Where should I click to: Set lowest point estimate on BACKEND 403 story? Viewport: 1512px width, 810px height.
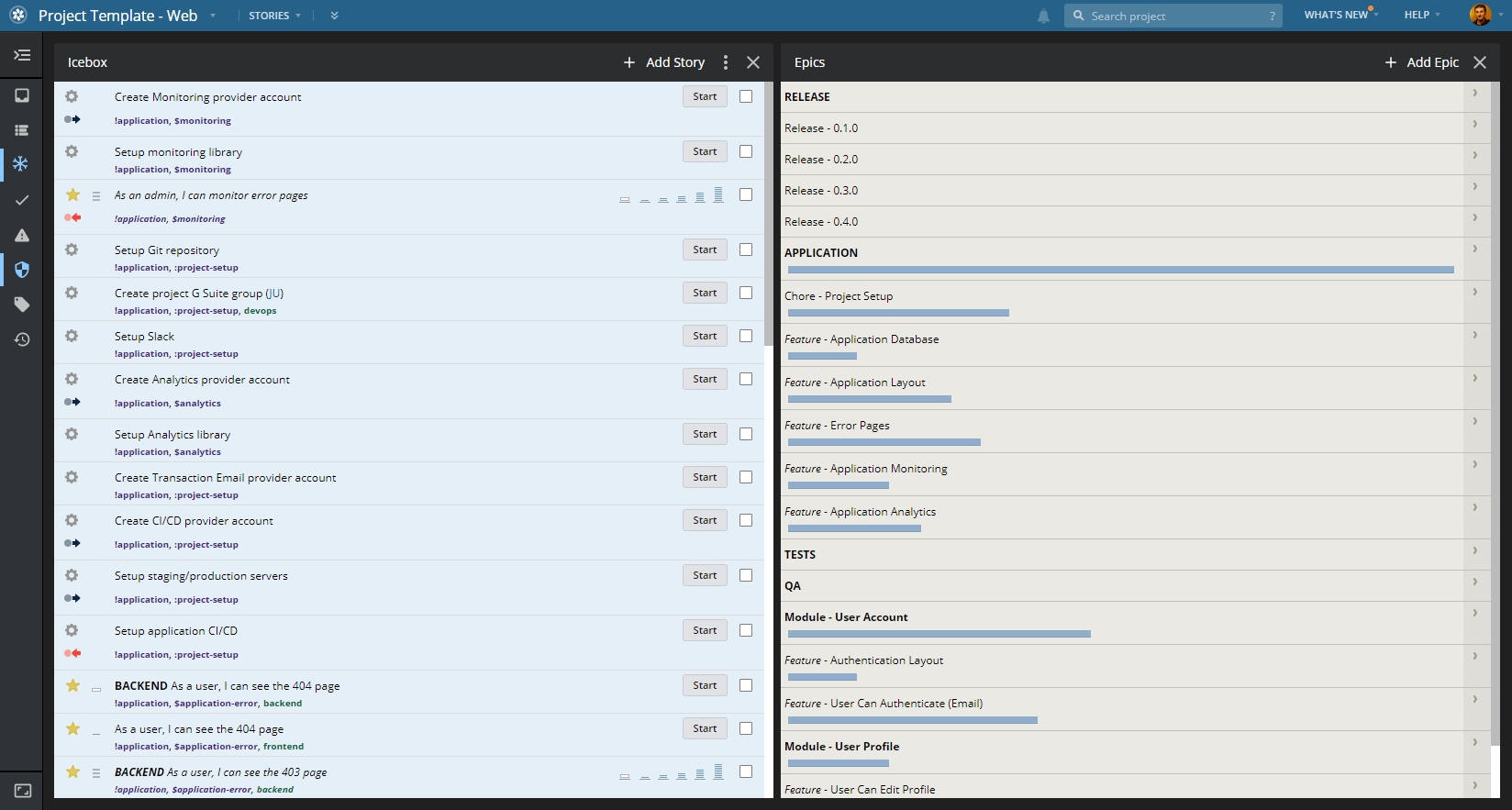pyautogui.click(x=625, y=775)
